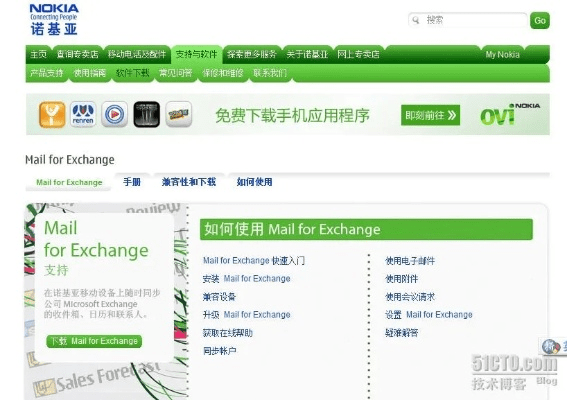Select the green Mail for Exchange page tab

[69, 182]
